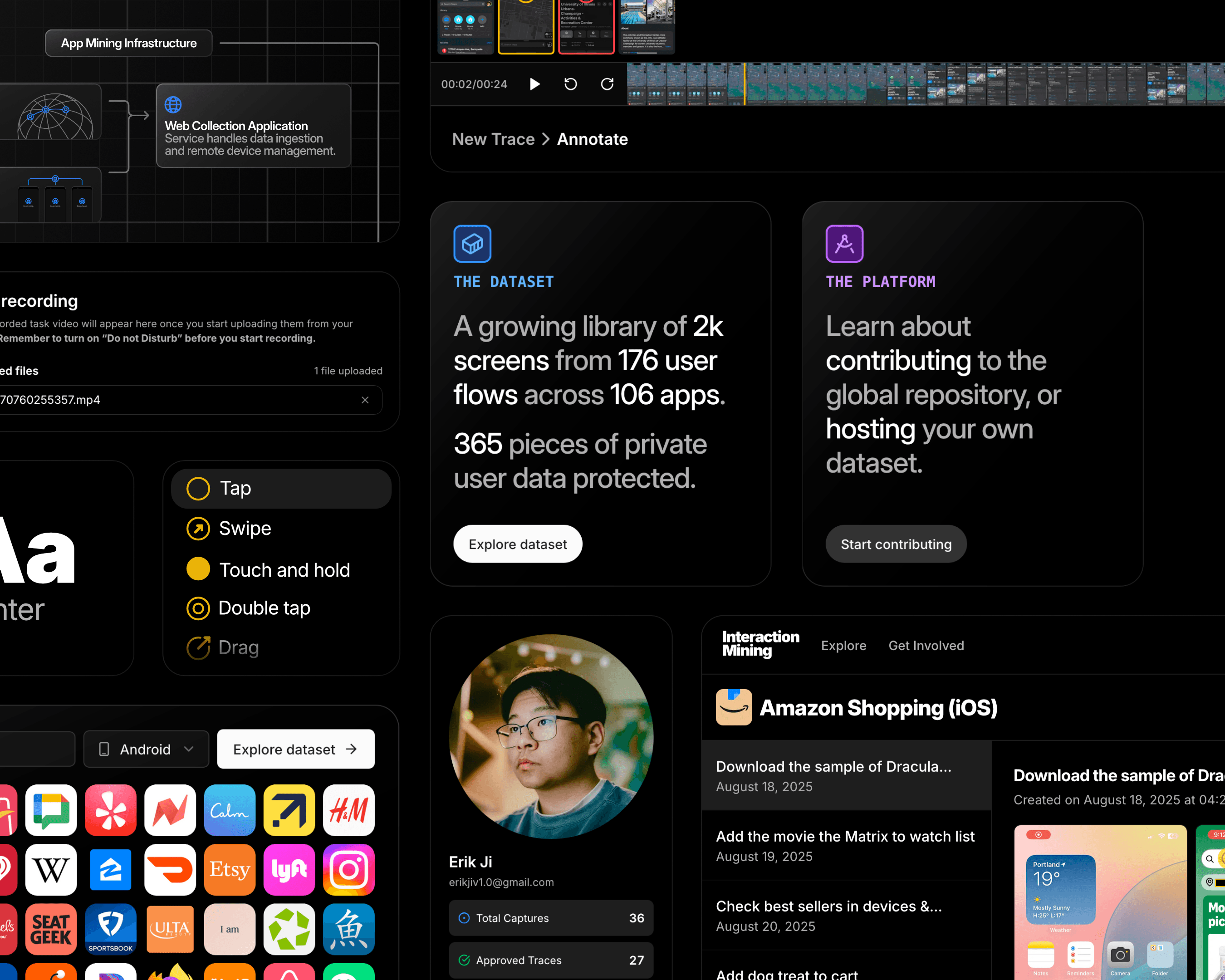Image resolution: width=1225 pixels, height=980 pixels.
Task: Select the yellow-outlined screen thumbnail
Action: click(x=525, y=26)
